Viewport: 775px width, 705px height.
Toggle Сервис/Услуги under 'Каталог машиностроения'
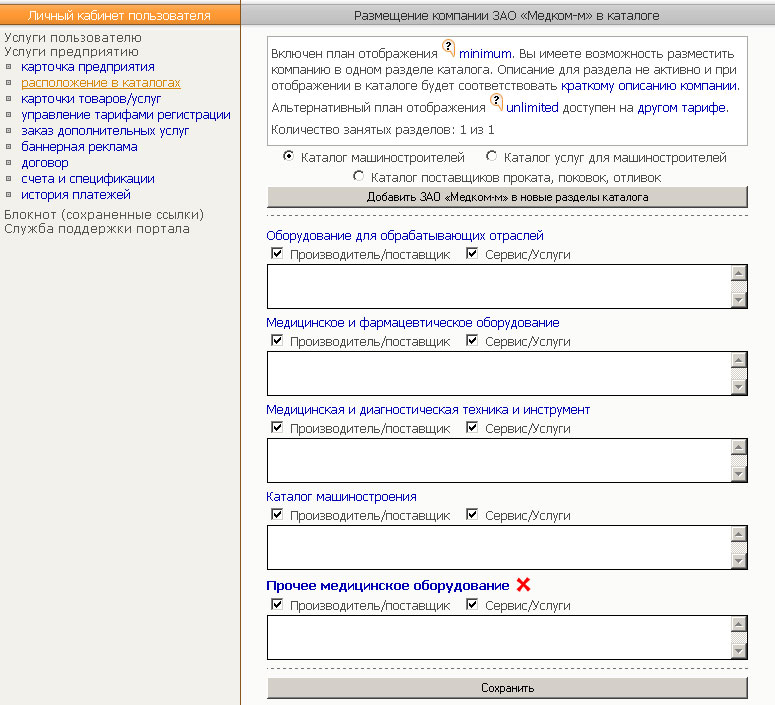pos(472,515)
